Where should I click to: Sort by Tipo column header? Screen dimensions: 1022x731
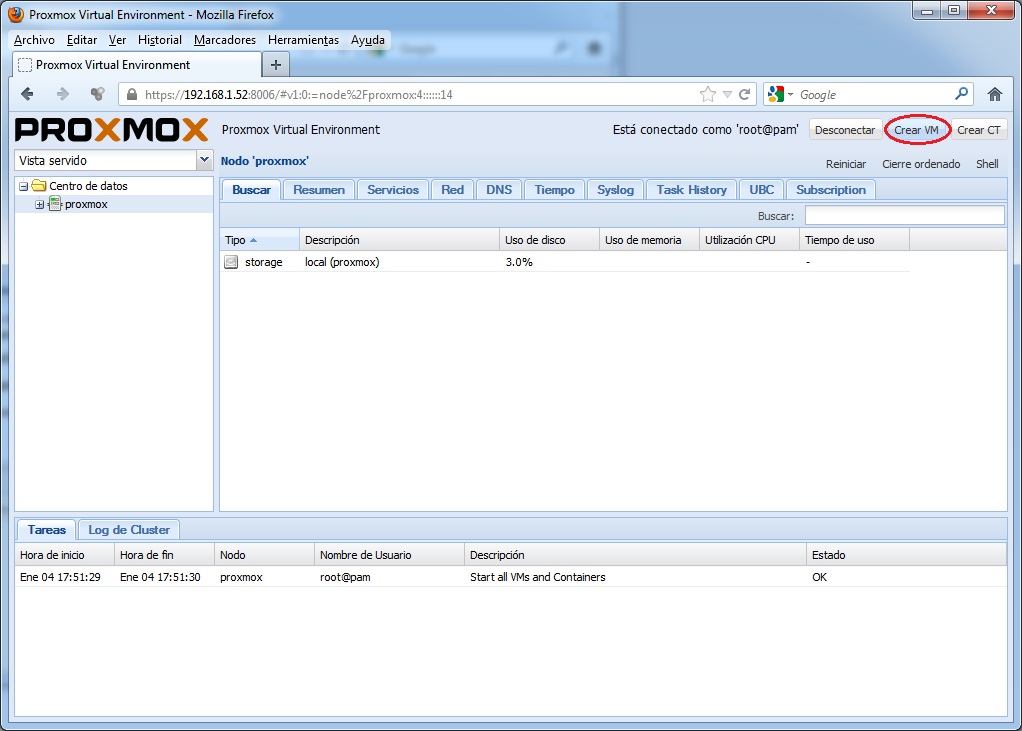point(259,240)
